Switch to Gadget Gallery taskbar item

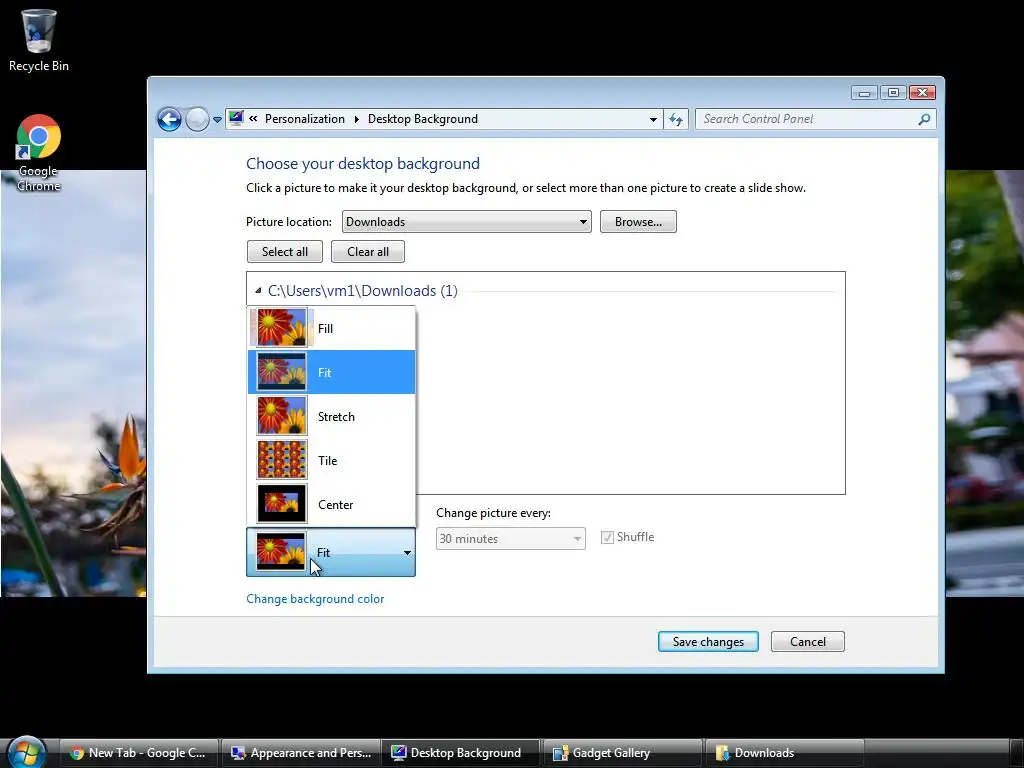(623, 753)
